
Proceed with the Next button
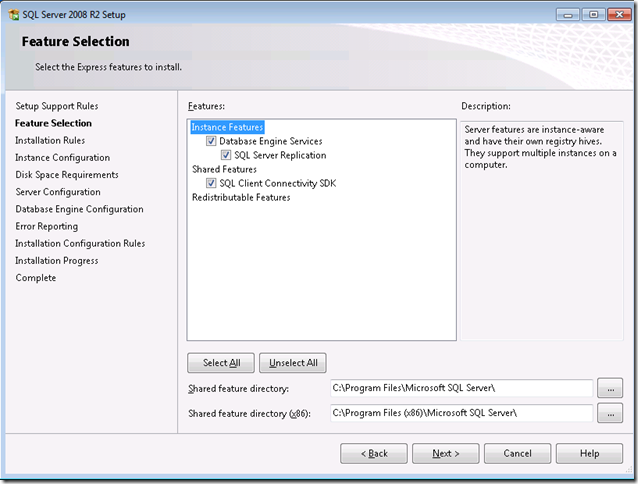click(446, 453)
